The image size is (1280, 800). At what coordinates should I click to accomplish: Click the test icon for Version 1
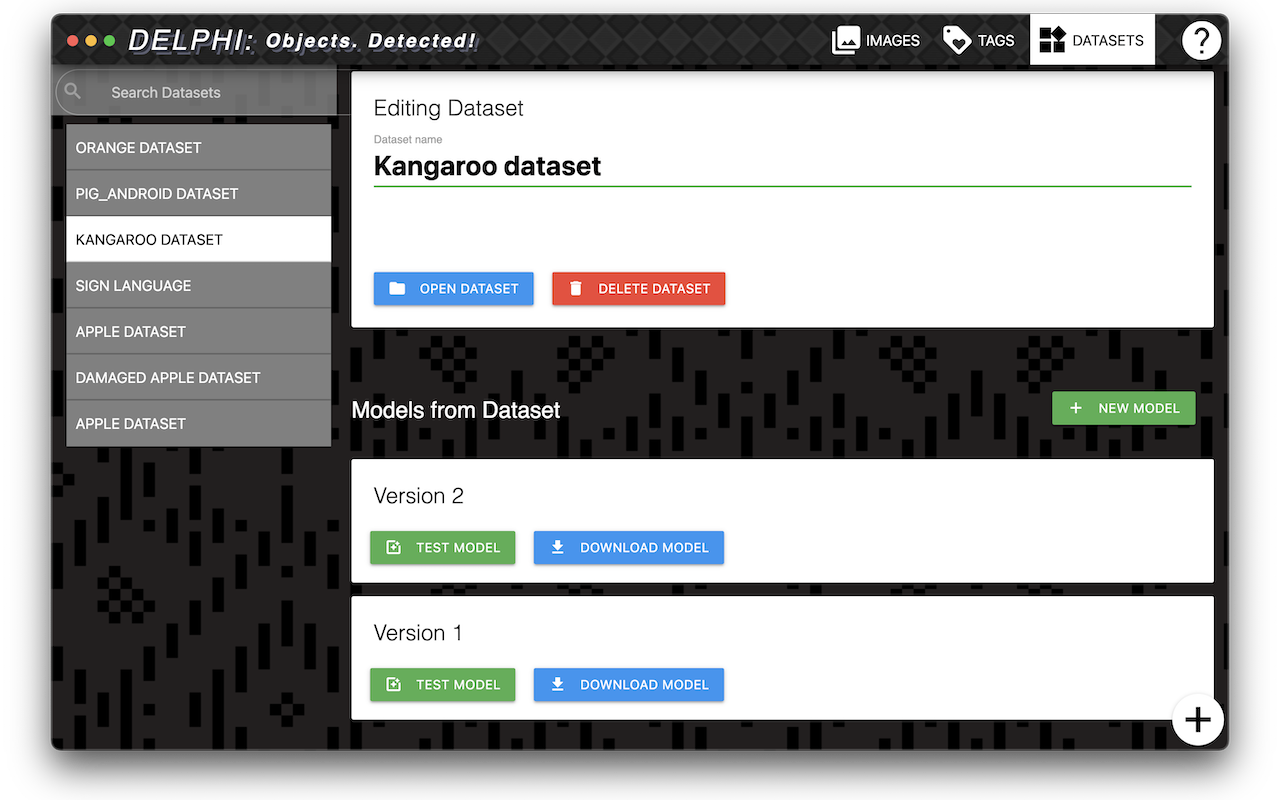coord(393,685)
